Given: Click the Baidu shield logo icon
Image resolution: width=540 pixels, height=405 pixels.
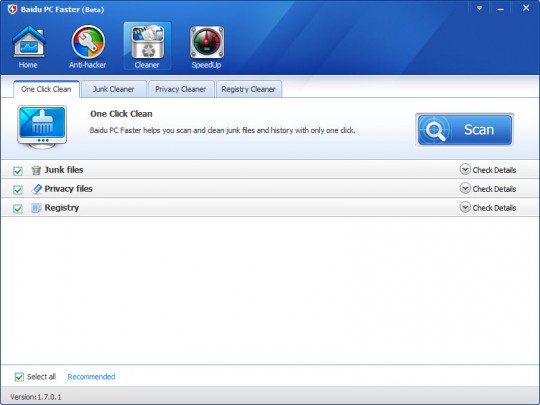Looking at the screenshot, I should (12, 9).
